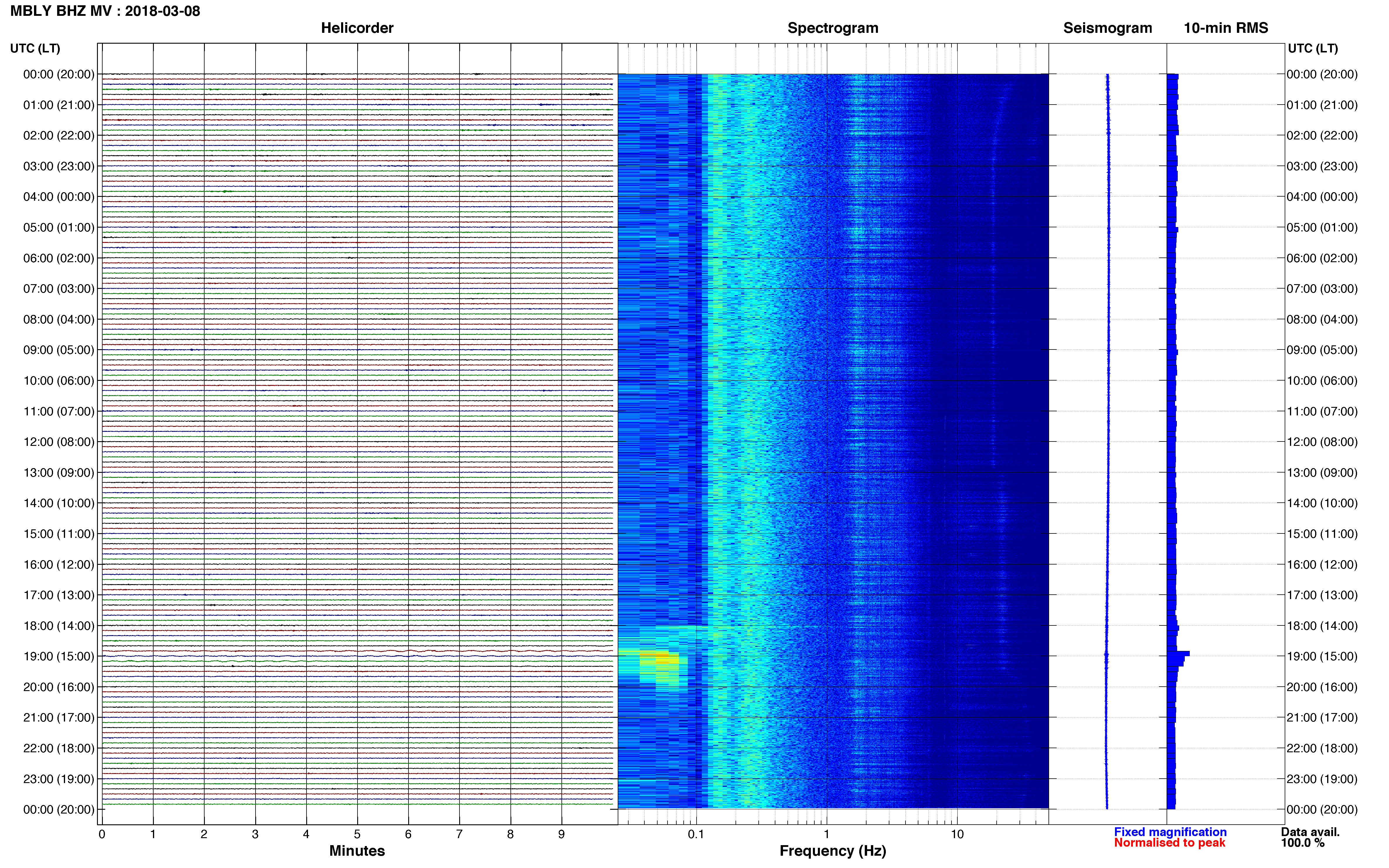This screenshot has height=868, width=1389.
Task: Click the "Normalised to peak" legend text
Action: click(x=1170, y=843)
